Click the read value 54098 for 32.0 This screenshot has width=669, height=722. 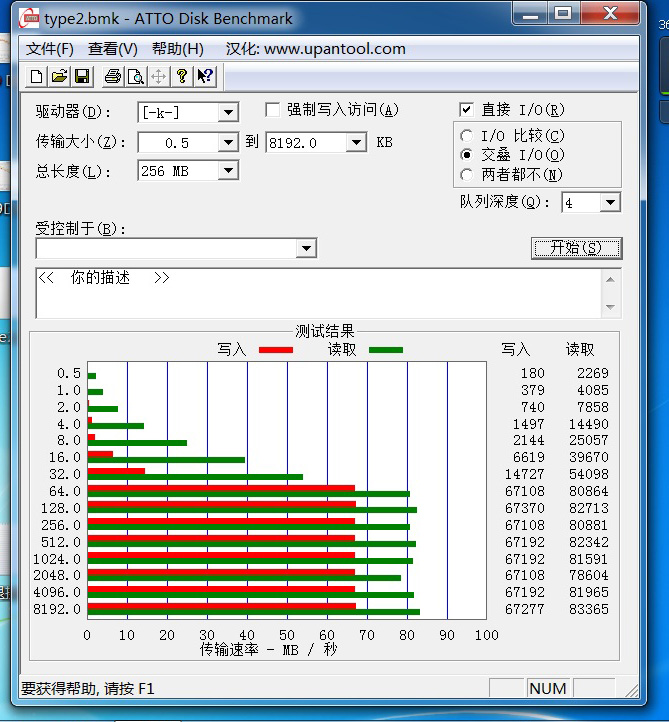(589, 474)
